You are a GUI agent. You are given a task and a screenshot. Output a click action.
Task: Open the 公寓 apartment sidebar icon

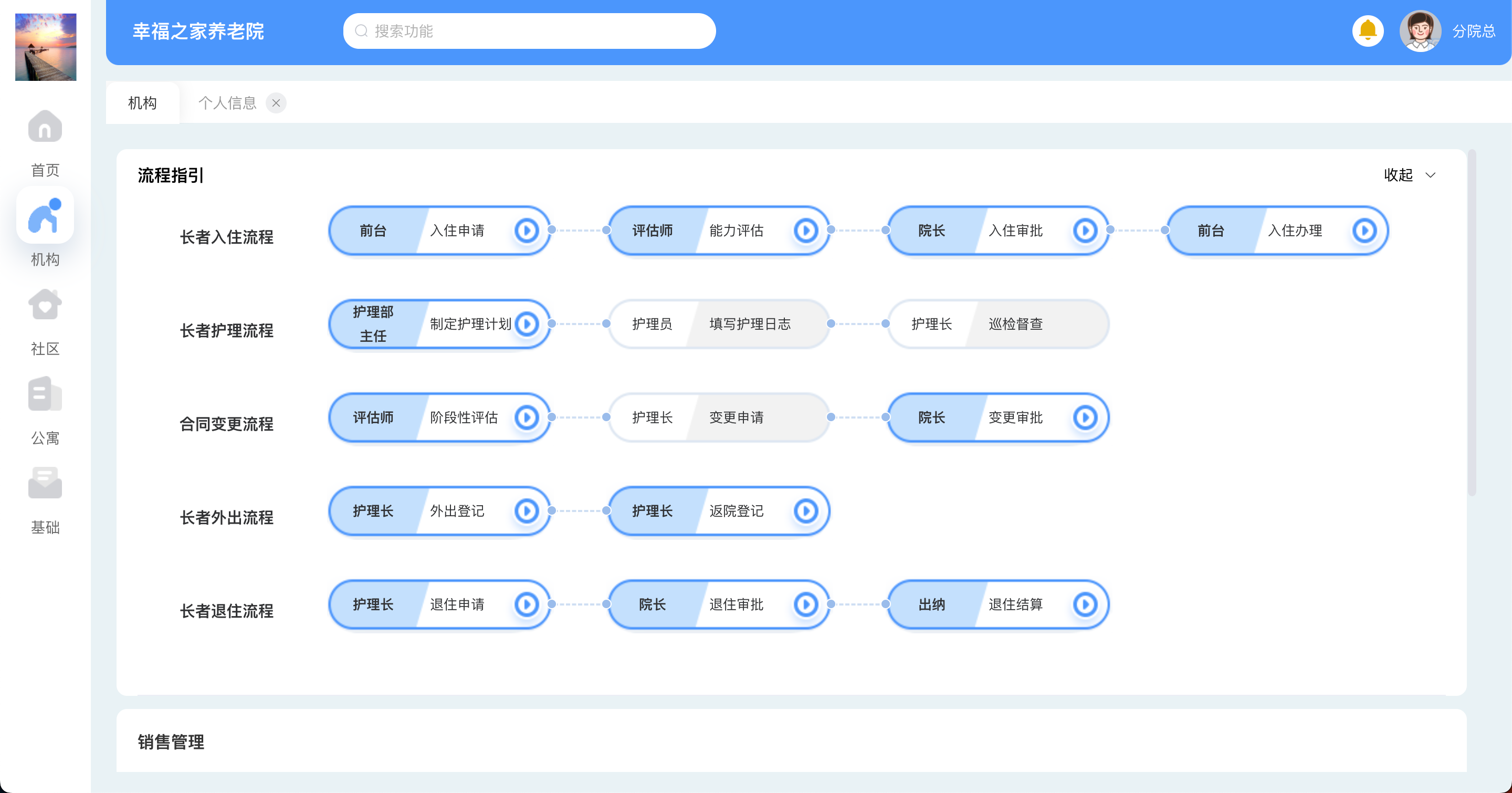45,394
